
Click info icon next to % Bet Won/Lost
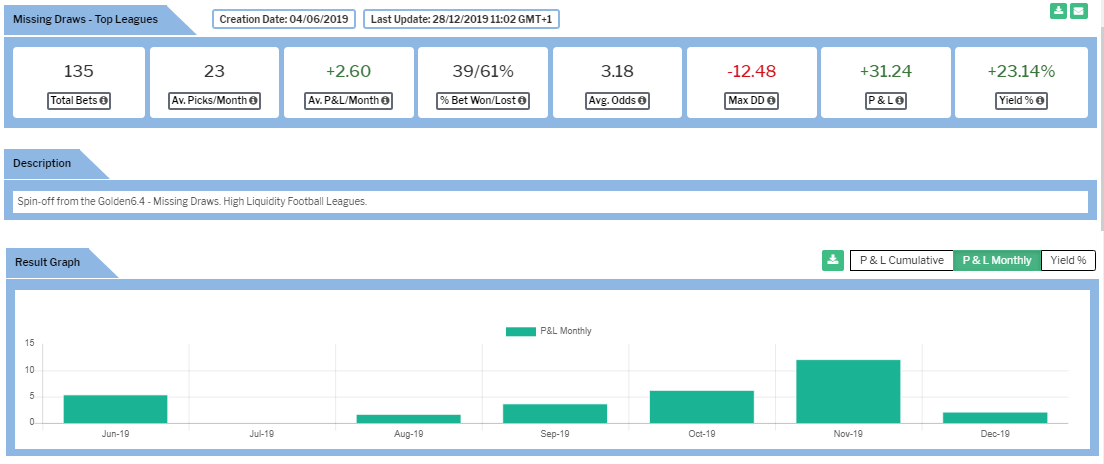522,101
